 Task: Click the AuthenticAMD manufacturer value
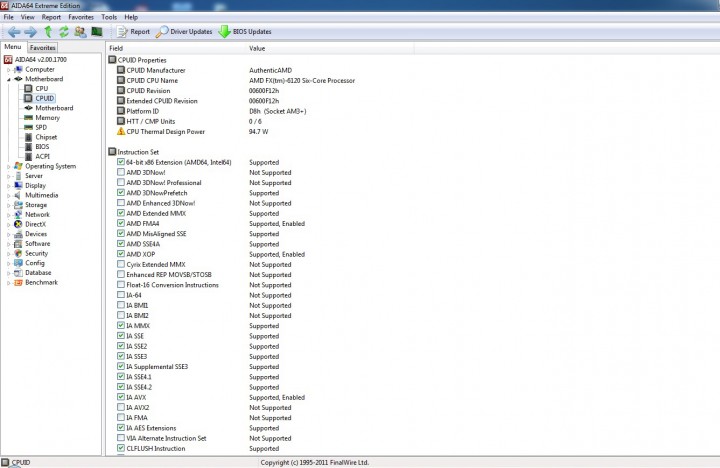pyautogui.click(x=270, y=70)
